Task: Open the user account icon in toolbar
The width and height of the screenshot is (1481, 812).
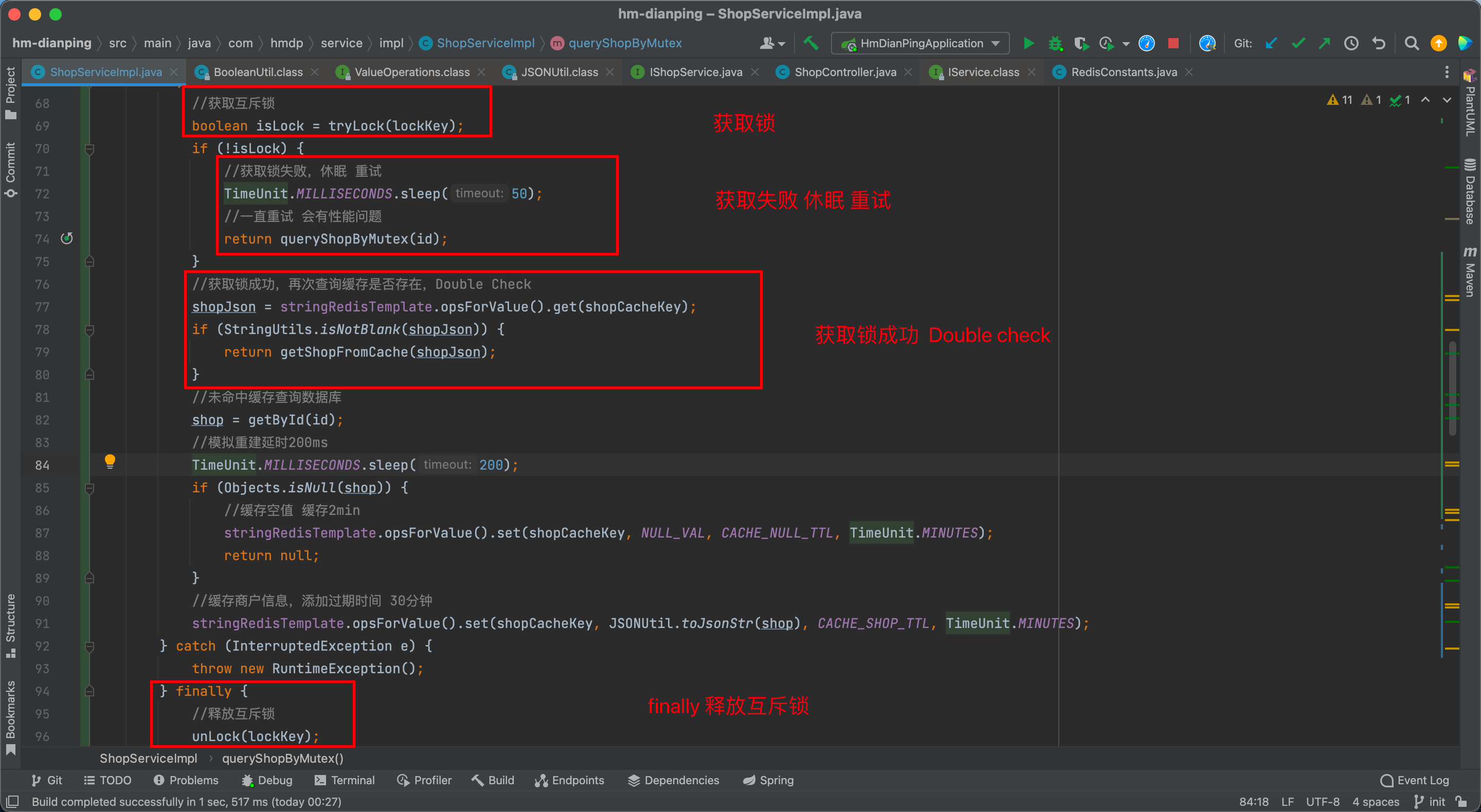Action: pyautogui.click(x=772, y=43)
